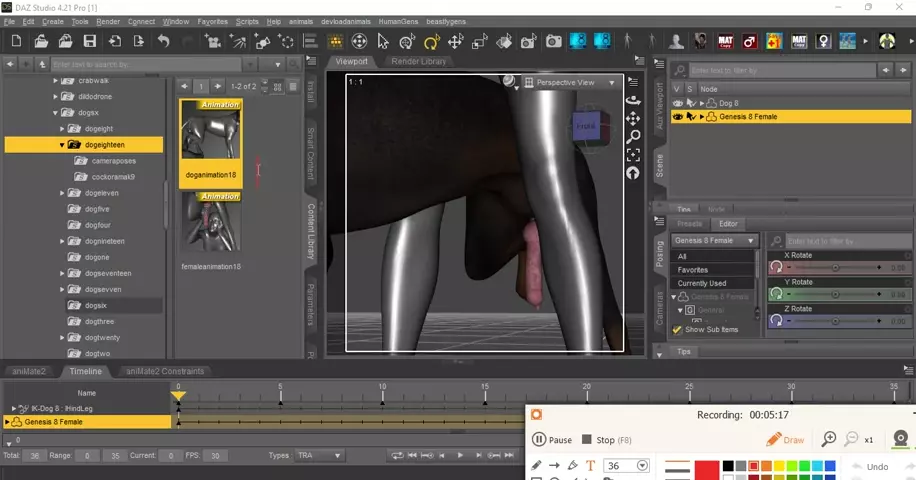
Task: Expand the IK-Dog 8 HindLeg track
Action: (x=14, y=409)
